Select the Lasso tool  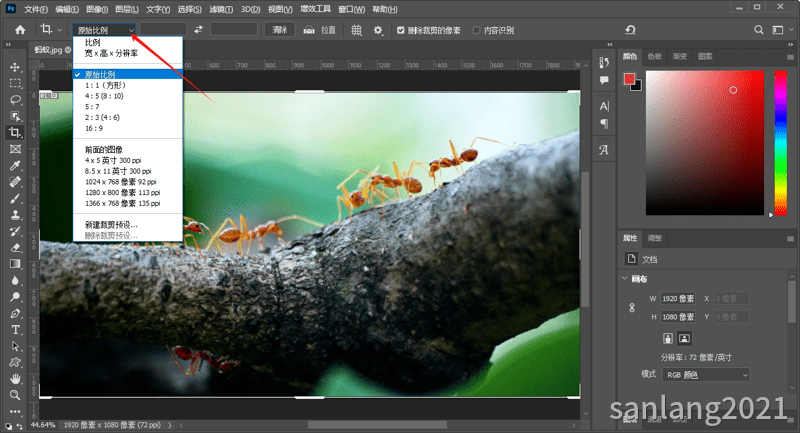[x=15, y=99]
